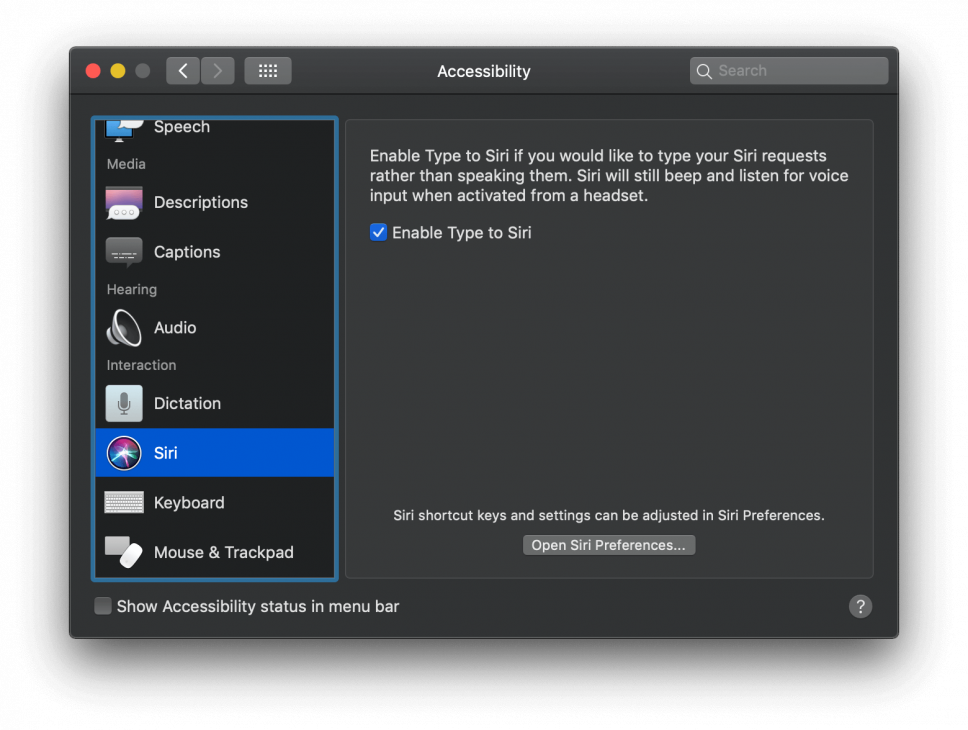
Task: Go back using the left navigation arrow
Action: (x=182, y=70)
